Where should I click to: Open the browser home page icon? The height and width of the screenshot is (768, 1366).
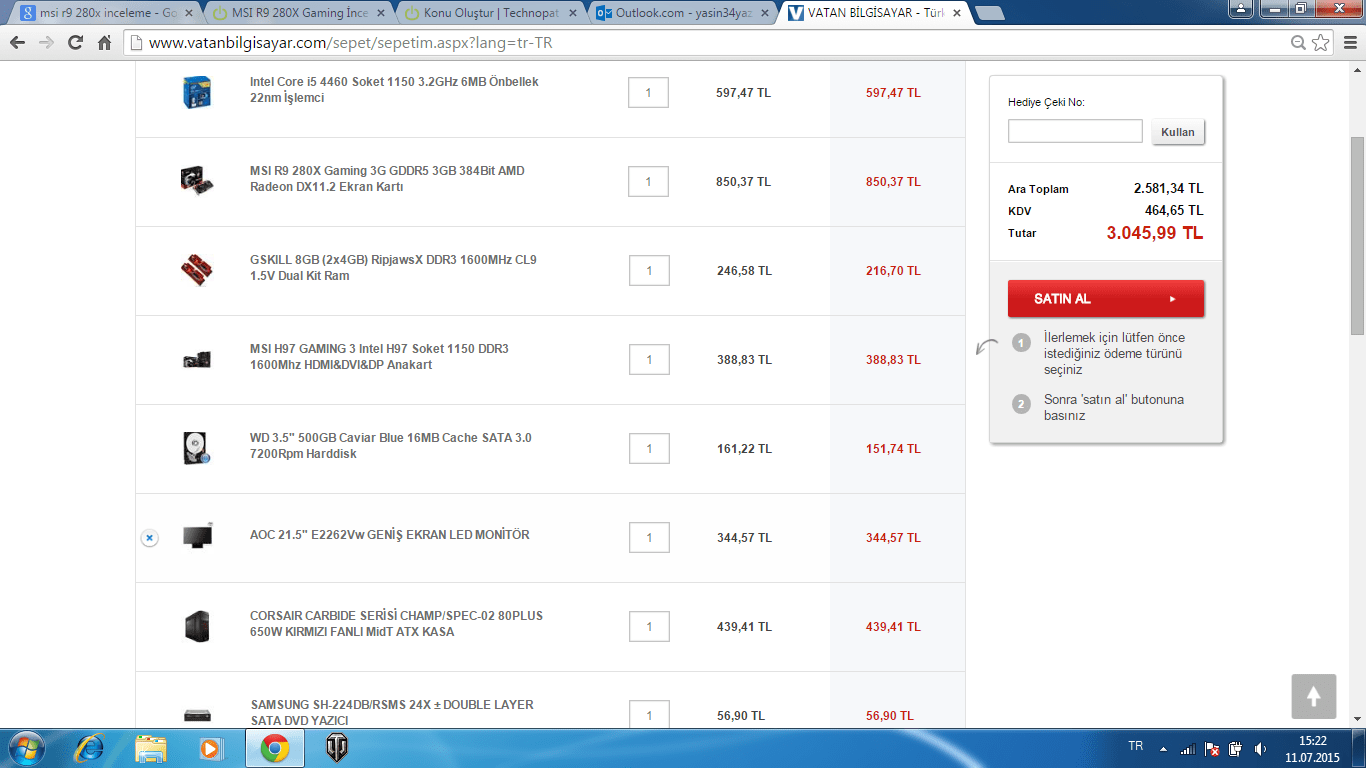(x=104, y=43)
